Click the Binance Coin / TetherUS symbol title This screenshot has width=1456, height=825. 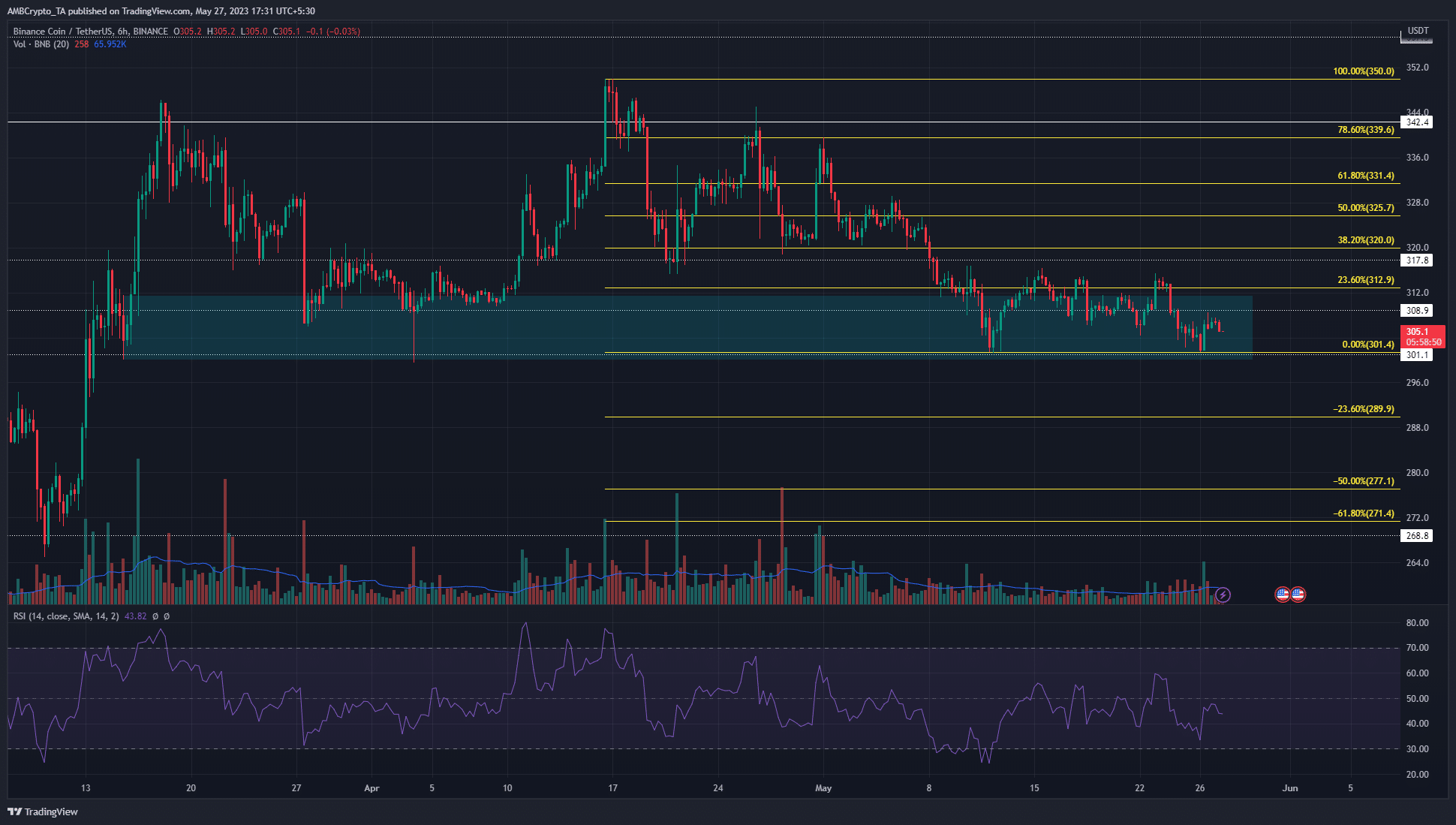(x=62, y=32)
